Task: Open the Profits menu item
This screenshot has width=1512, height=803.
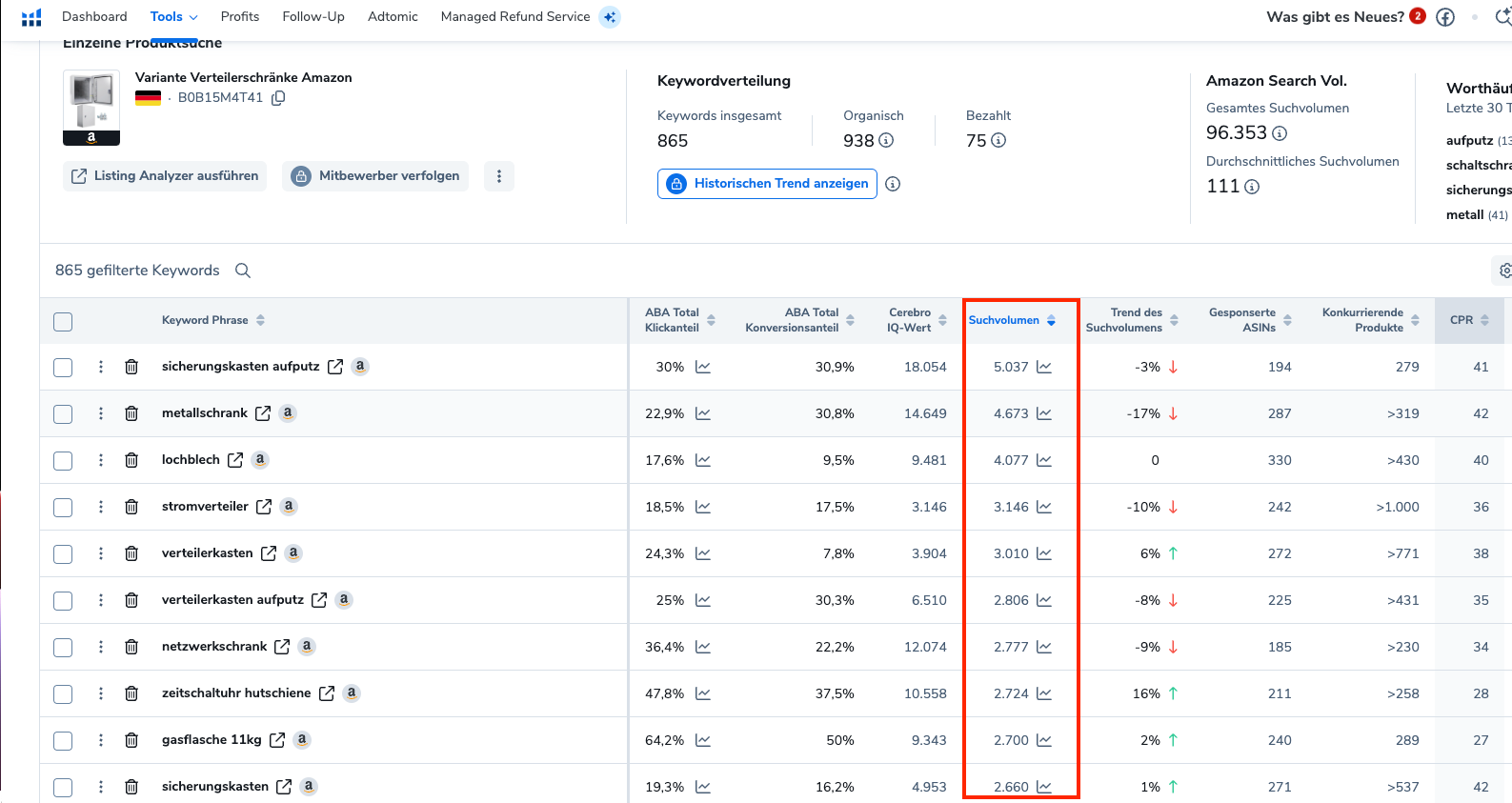Action: coord(240,17)
